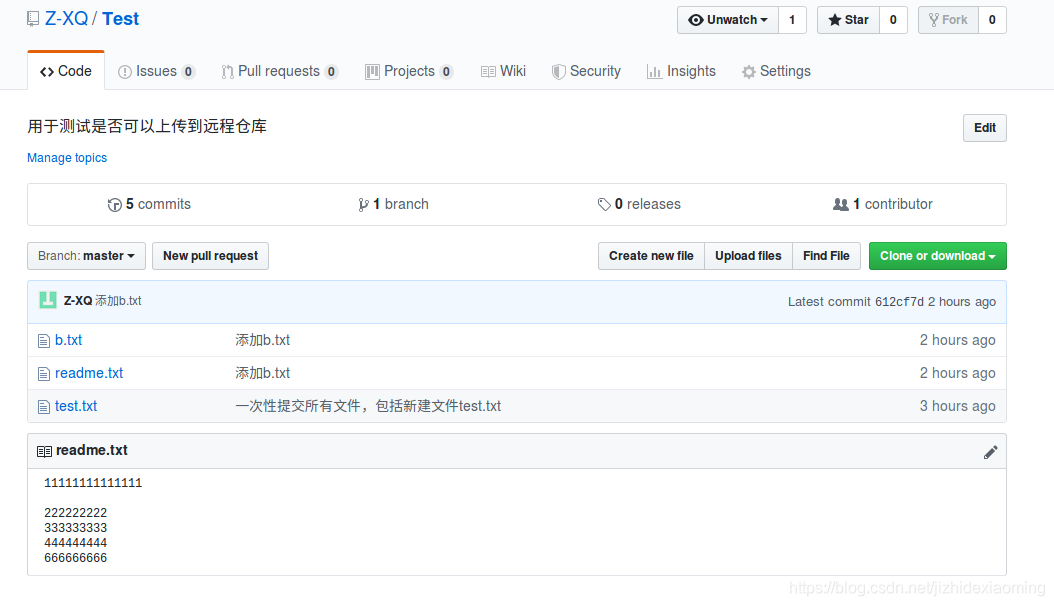Viewport: 1054px width, 606px height.
Task: Go to the Projects tab
Action: [x=409, y=71]
